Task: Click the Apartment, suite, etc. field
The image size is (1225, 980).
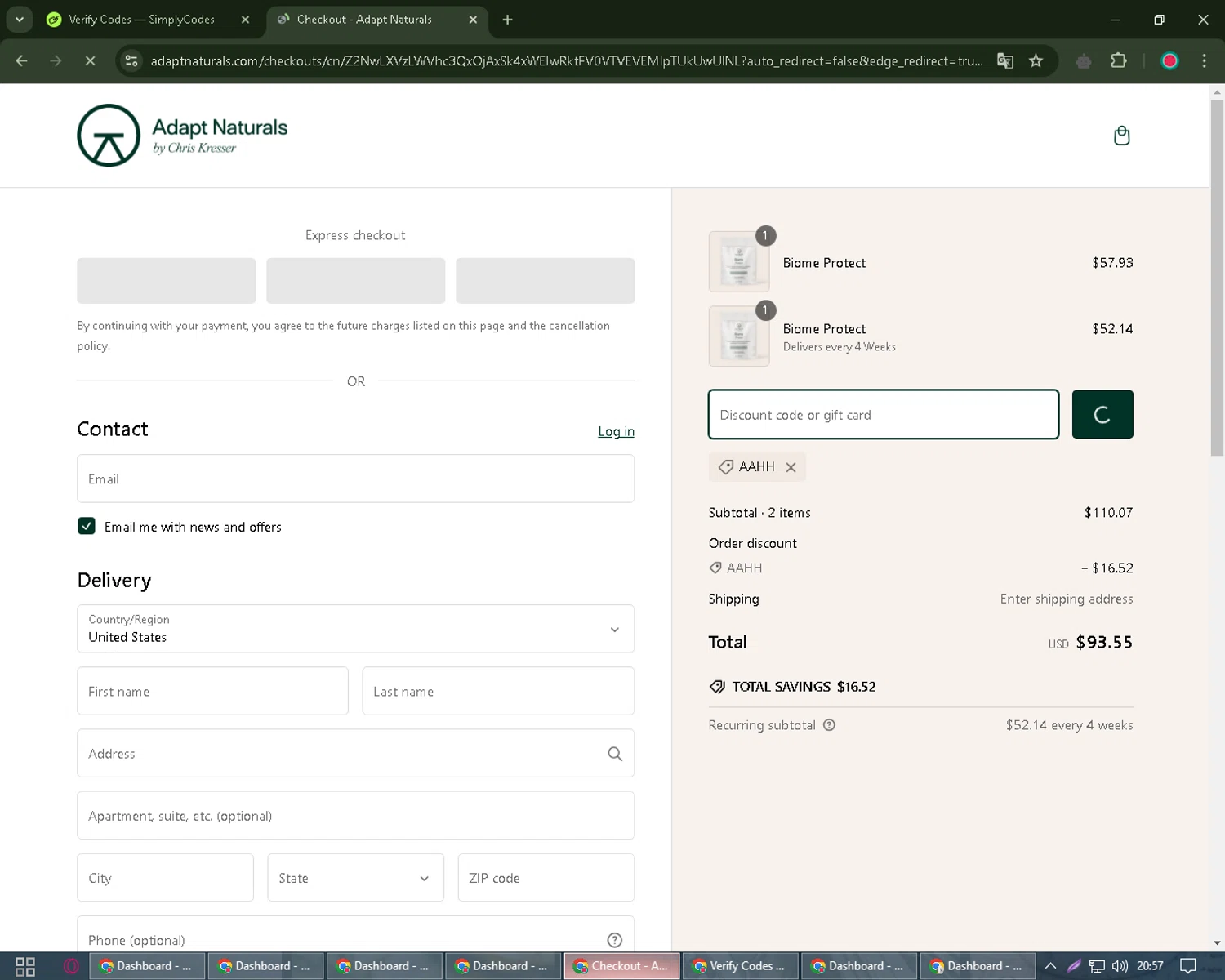Action: (x=355, y=815)
